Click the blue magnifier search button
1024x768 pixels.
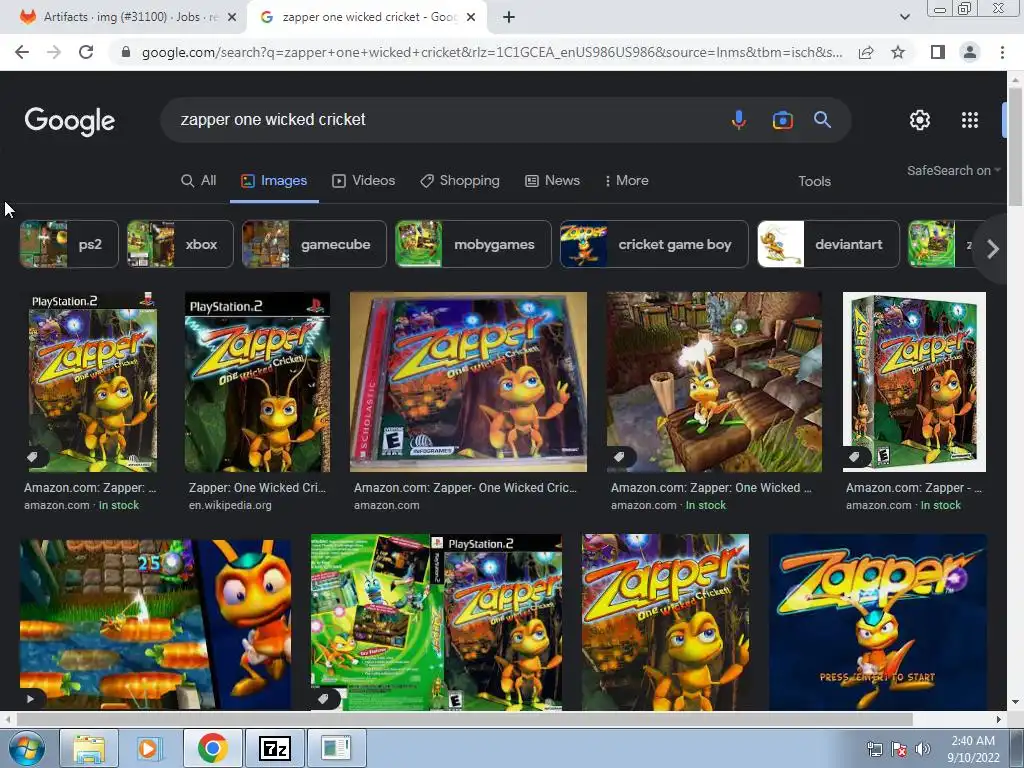(822, 120)
